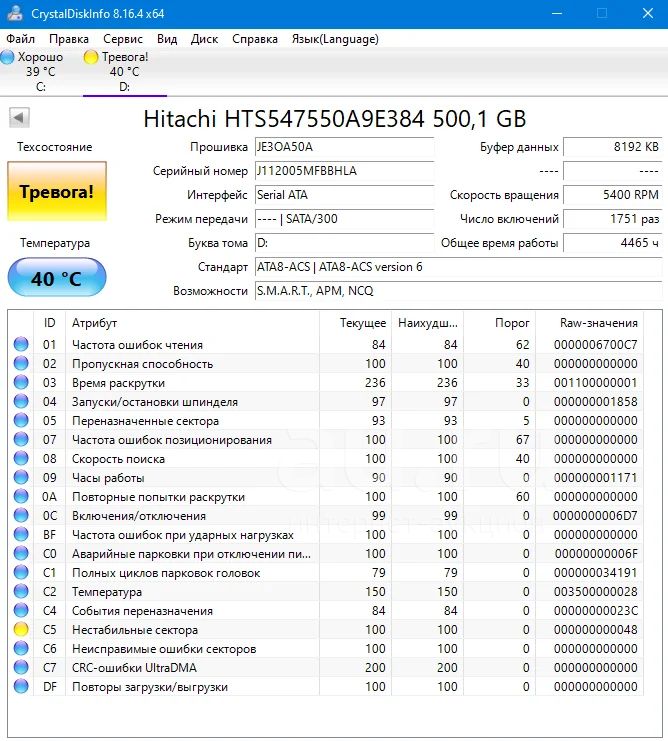This screenshot has width=668, height=741.
Task: Select the row Неисправимые ошибки секторов
Action: [326, 648]
